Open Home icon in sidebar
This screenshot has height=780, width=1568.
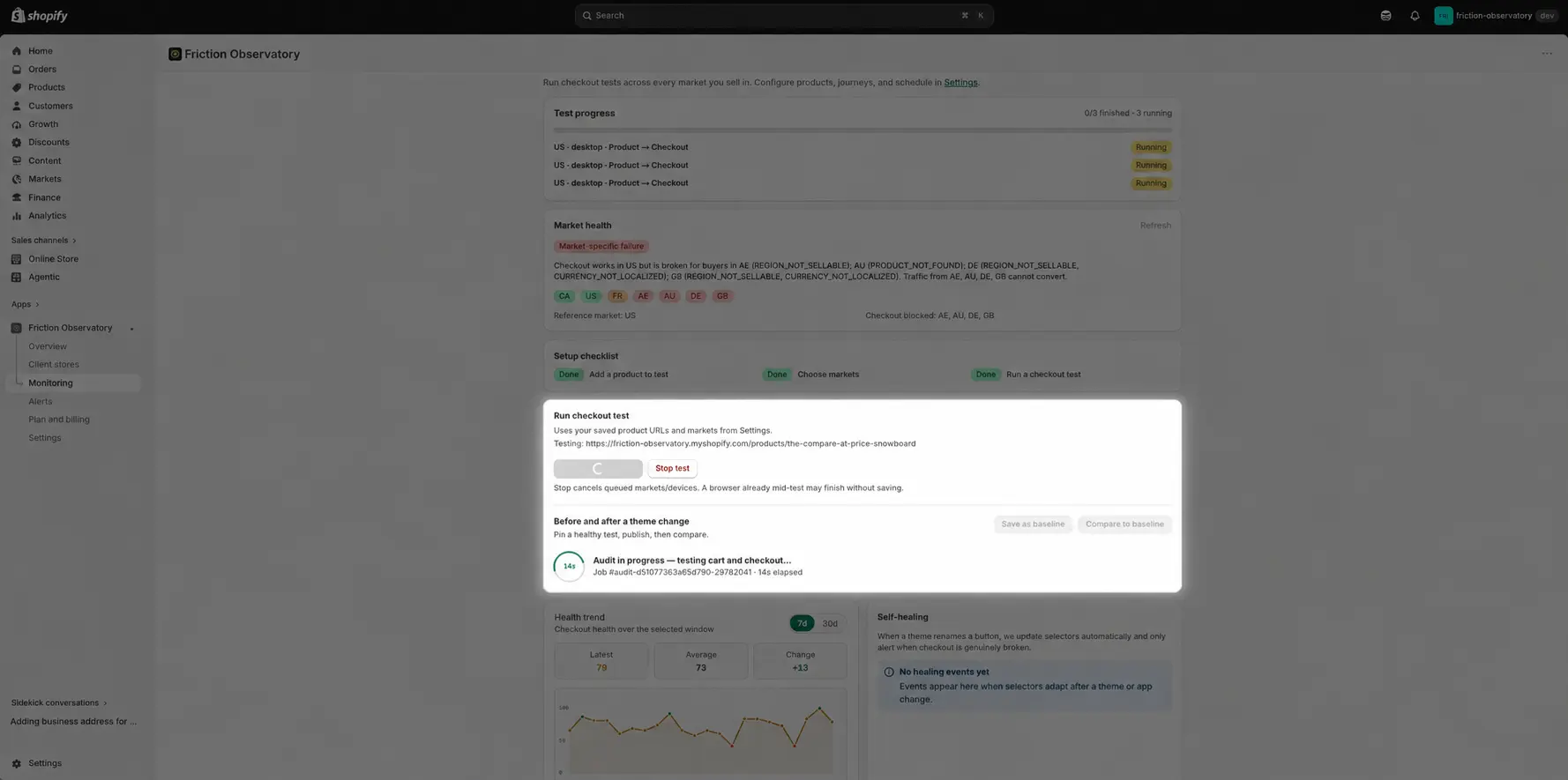(16, 51)
